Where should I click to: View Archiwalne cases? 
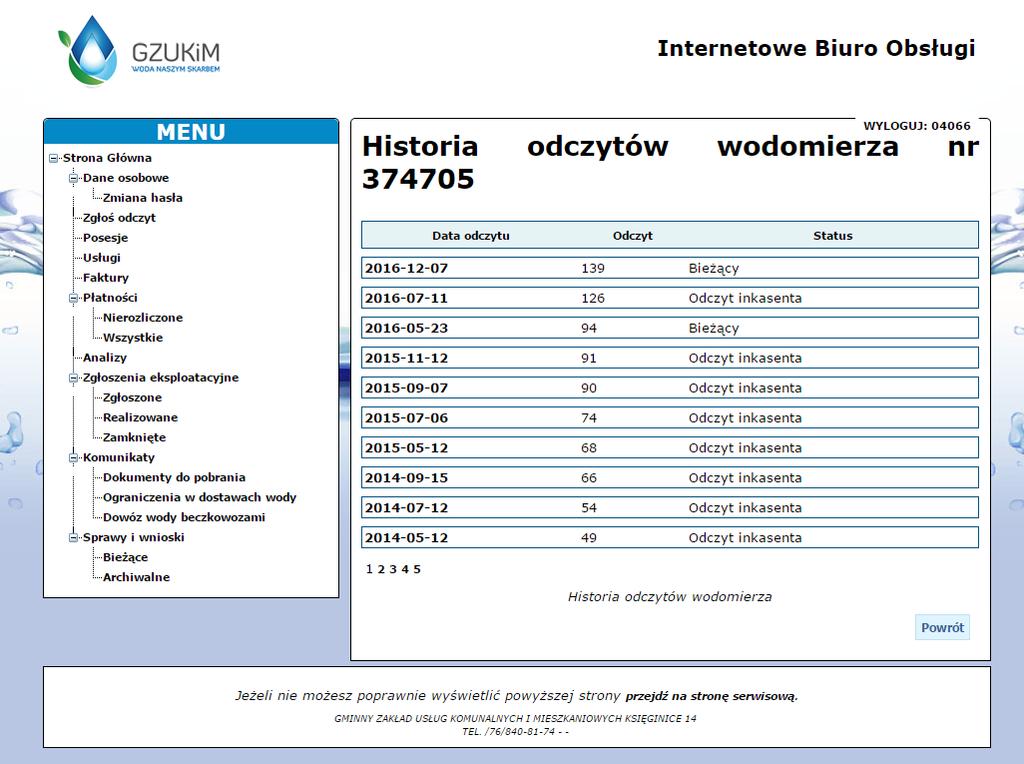pyautogui.click(x=136, y=577)
